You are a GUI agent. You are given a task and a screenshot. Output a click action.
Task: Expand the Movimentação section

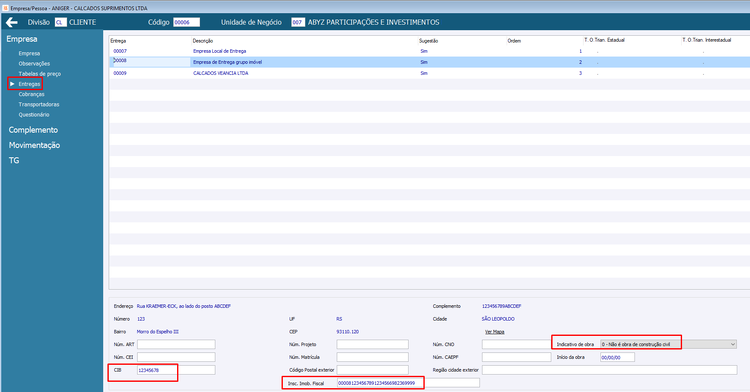pos(34,145)
